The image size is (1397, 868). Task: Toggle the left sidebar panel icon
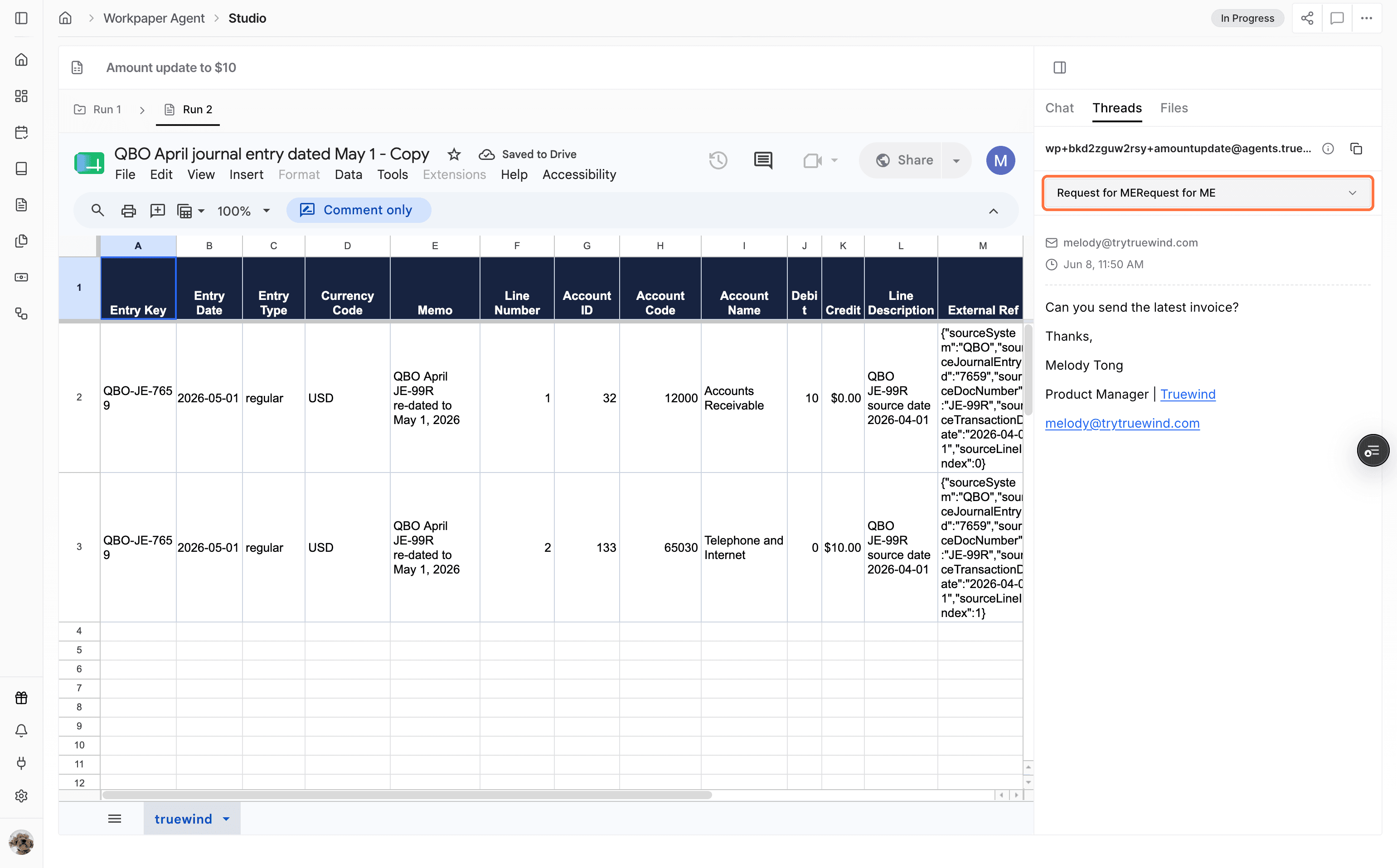pyautogui.click(x=21, y=19)
